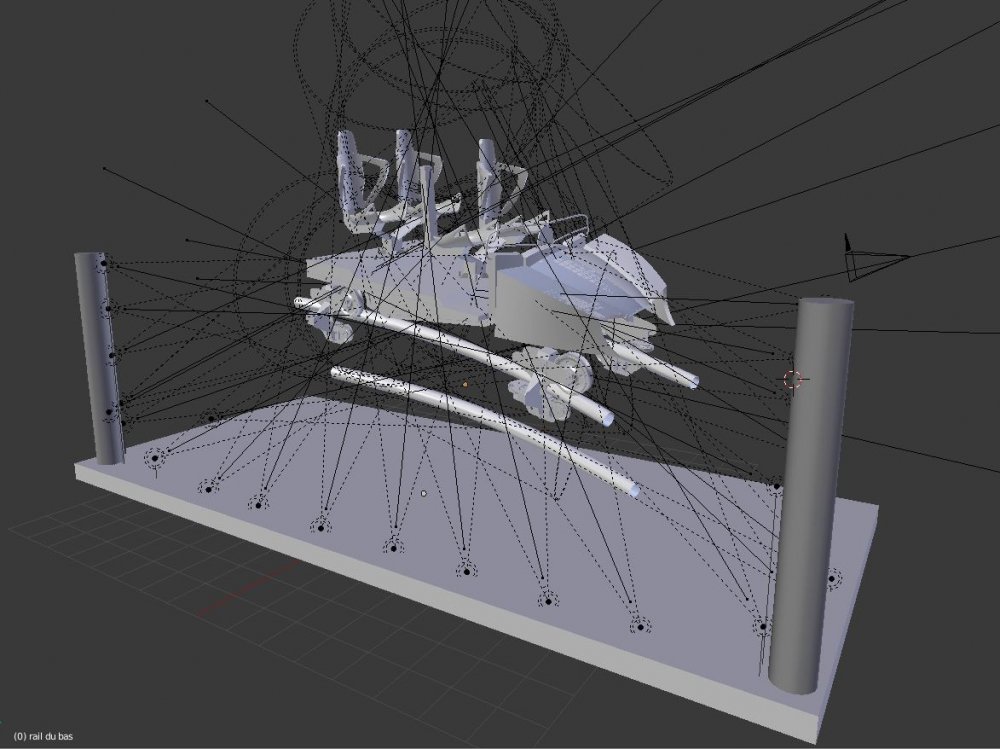Click the orange origin dot between rails
Viewport: 1000px width, 749px height.
coord(465,382)
